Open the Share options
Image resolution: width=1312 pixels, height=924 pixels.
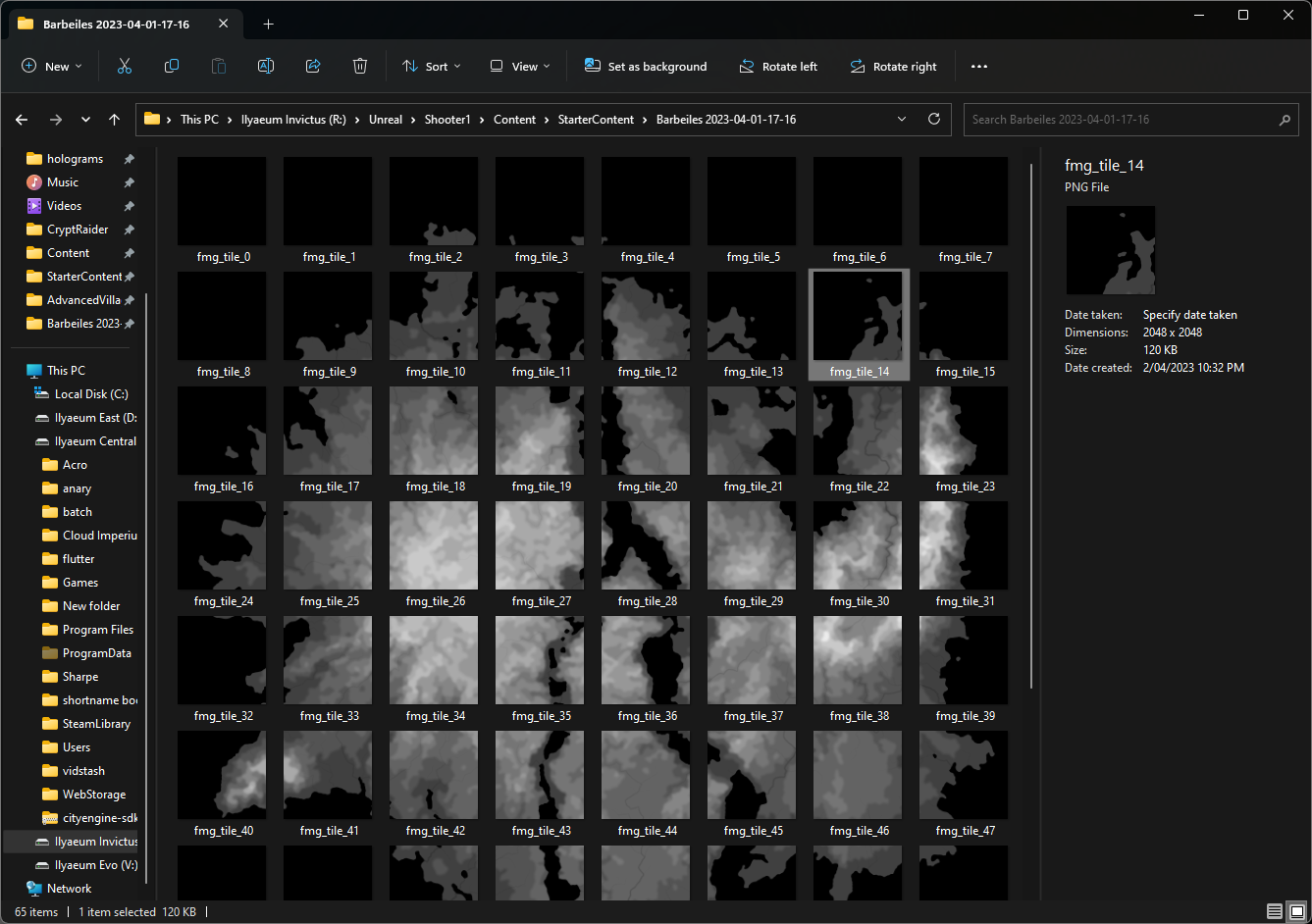[313, 66]
